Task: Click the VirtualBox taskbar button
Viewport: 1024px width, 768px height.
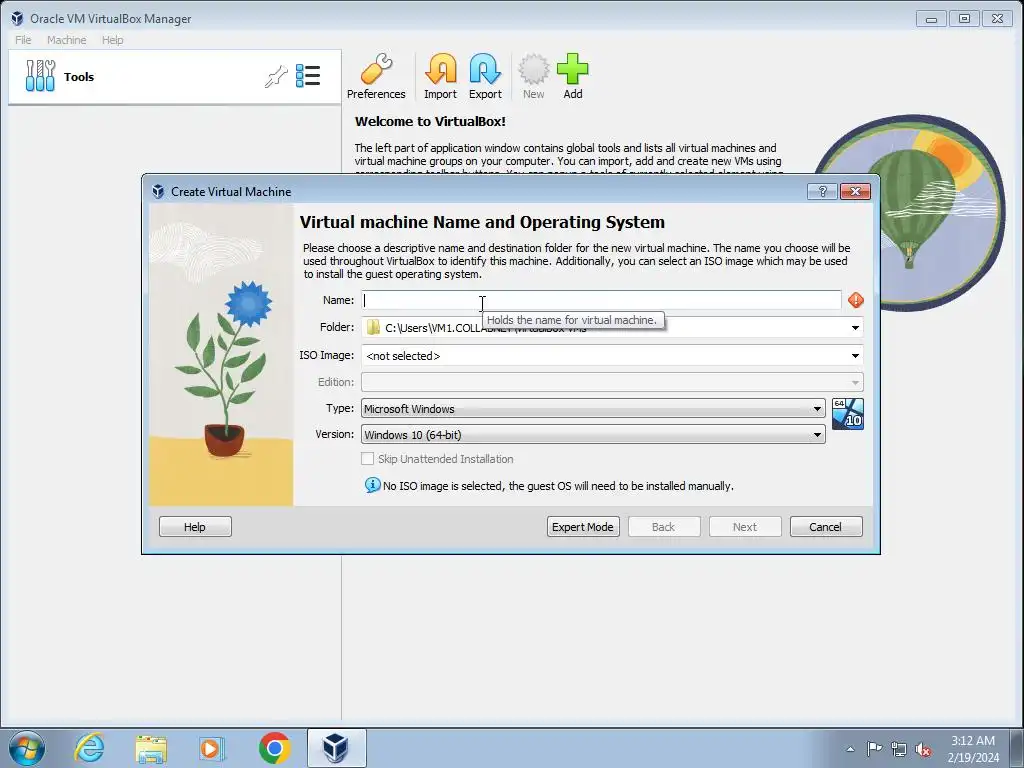Action: tap(336, 748)
